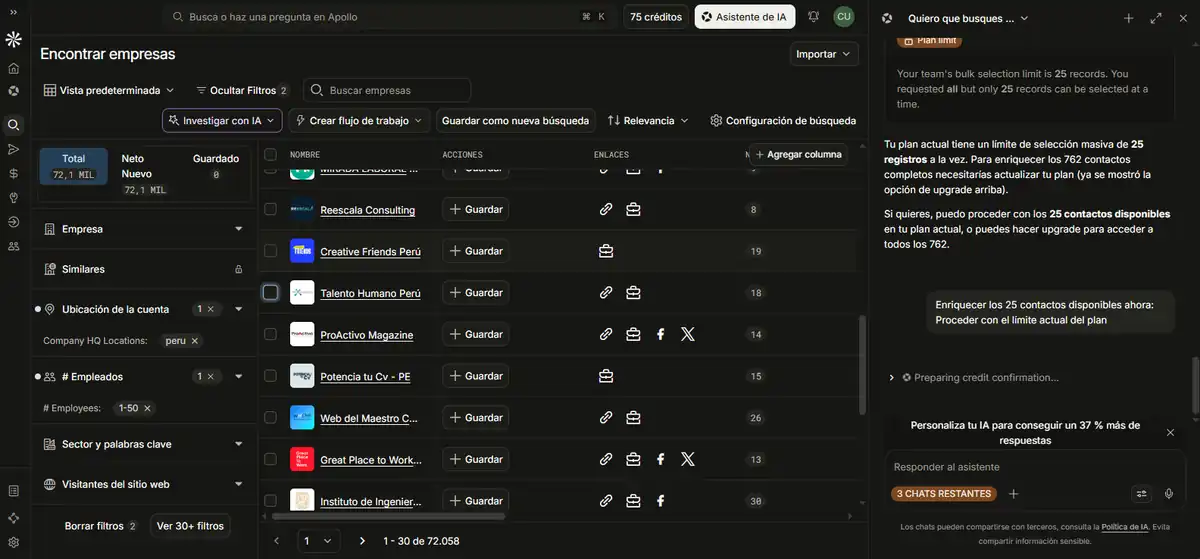Click Borrar filtros
1200x559 pixels.
pyautogui.click(x=100, y=525)
